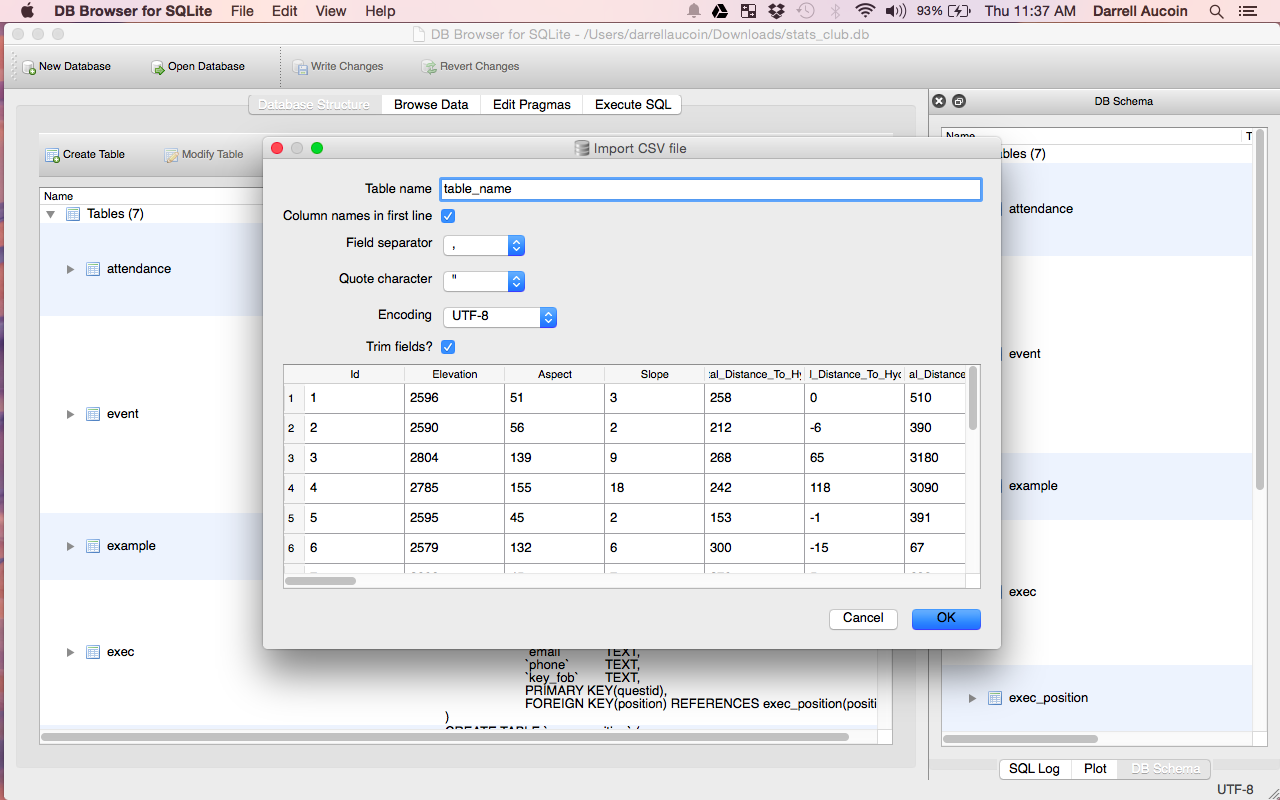This screenshot has height=800, width=1280.
Task: Undock the DB Schema panel via float icon
Action: coord(958,101)
